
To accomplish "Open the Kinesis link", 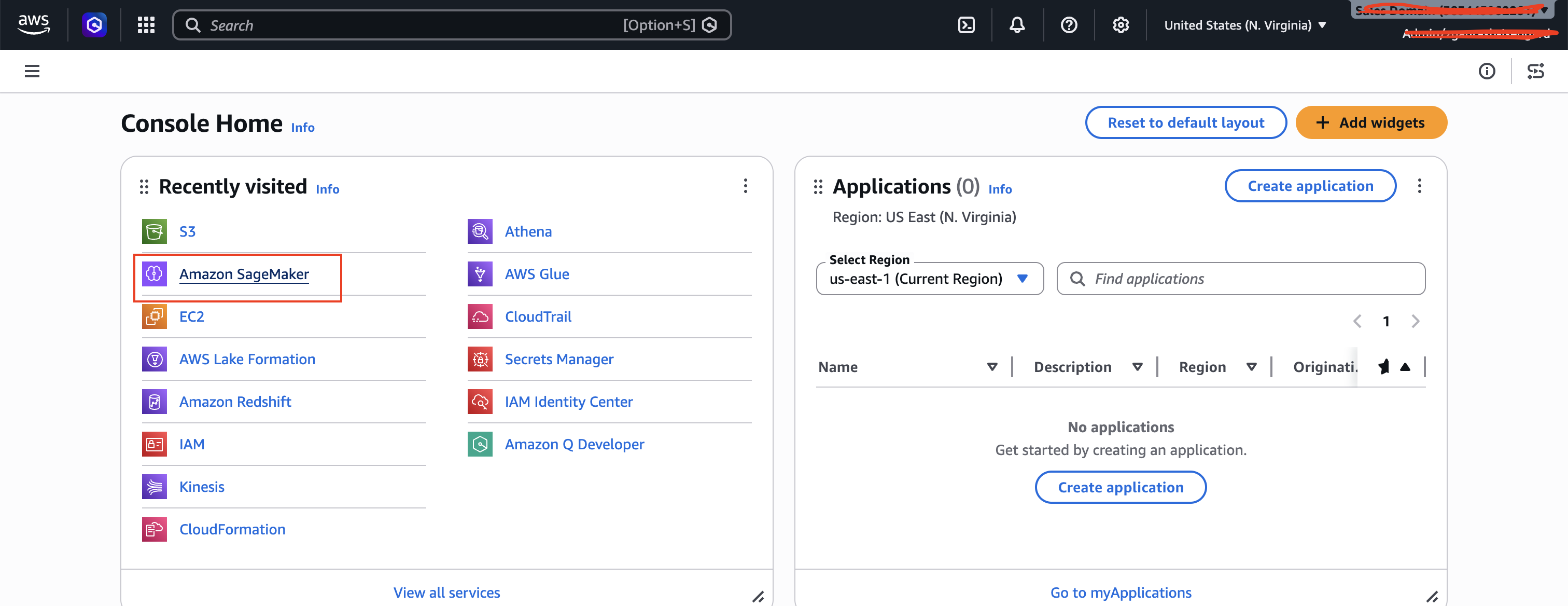I will pos(202,487).
